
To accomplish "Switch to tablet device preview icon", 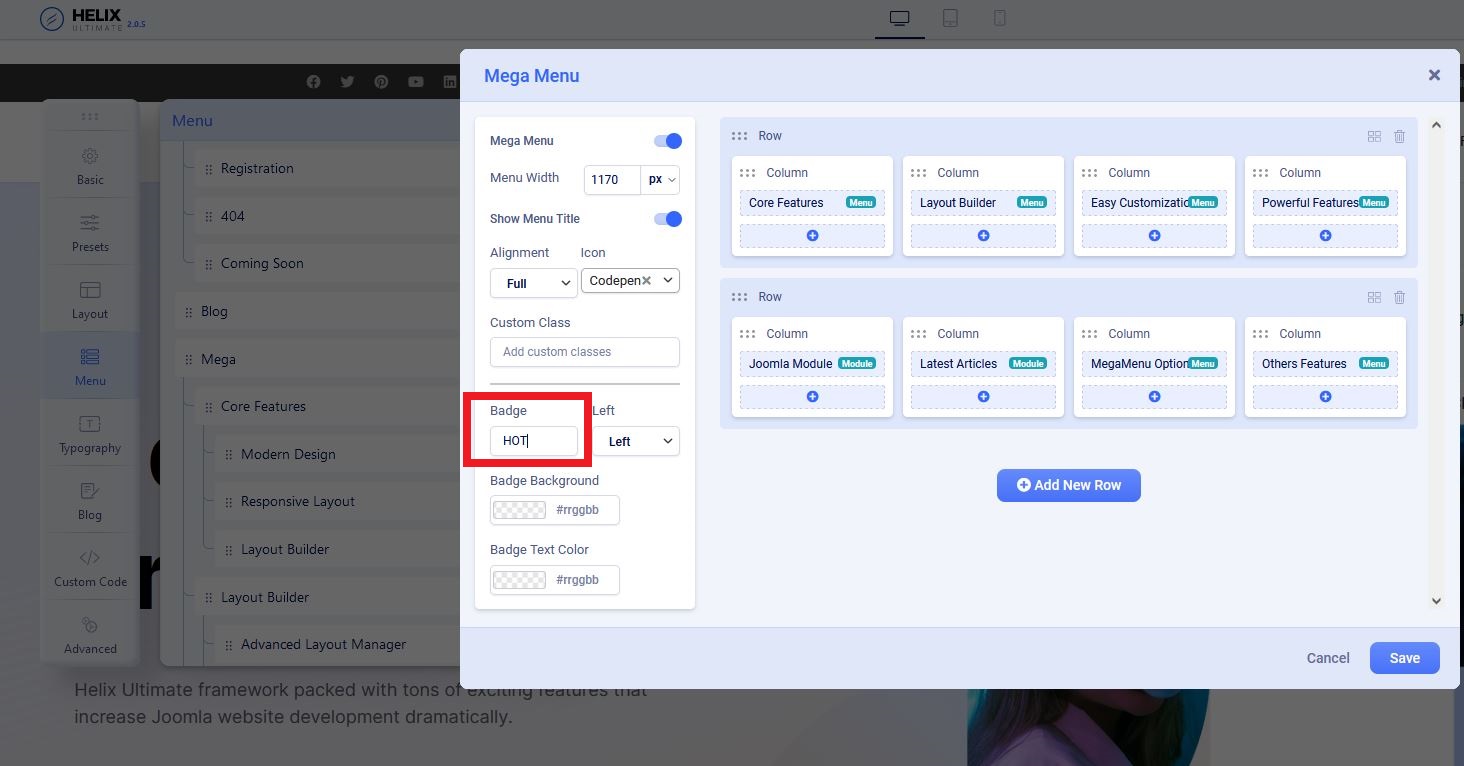I will click(x=950, y=19).
